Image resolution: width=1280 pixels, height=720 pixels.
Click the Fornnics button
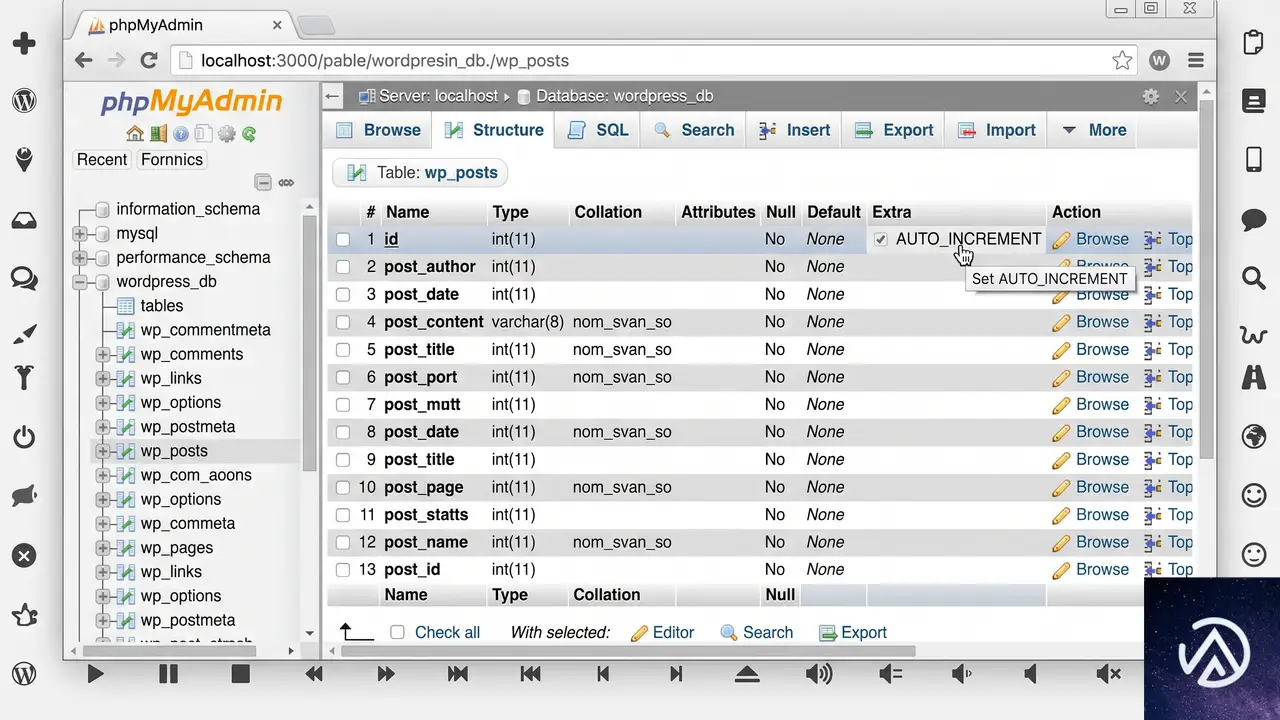pyautogui.click(x=172, y=160)
